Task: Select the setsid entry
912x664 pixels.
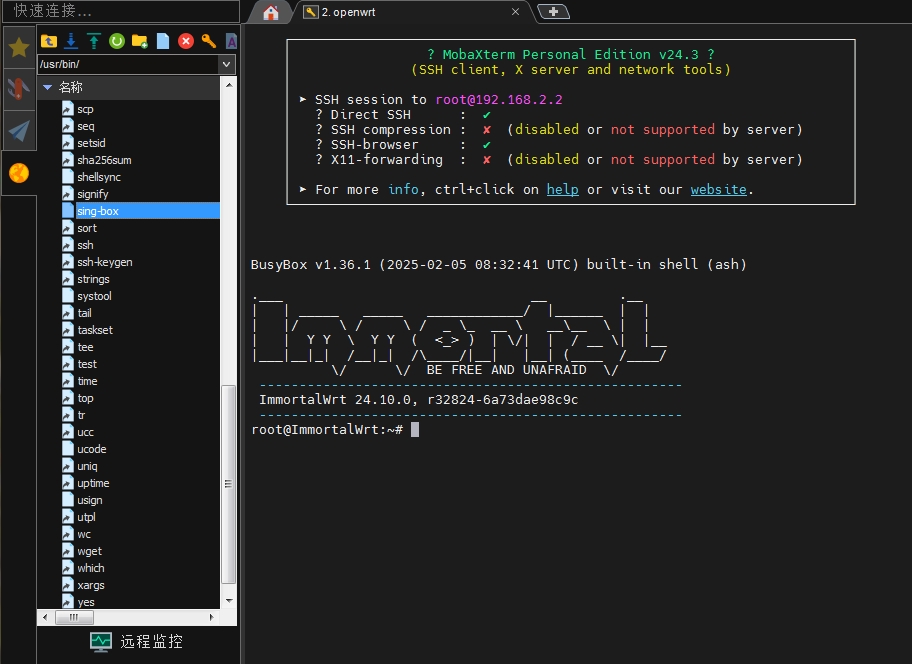Action: [x=91, y=143]
